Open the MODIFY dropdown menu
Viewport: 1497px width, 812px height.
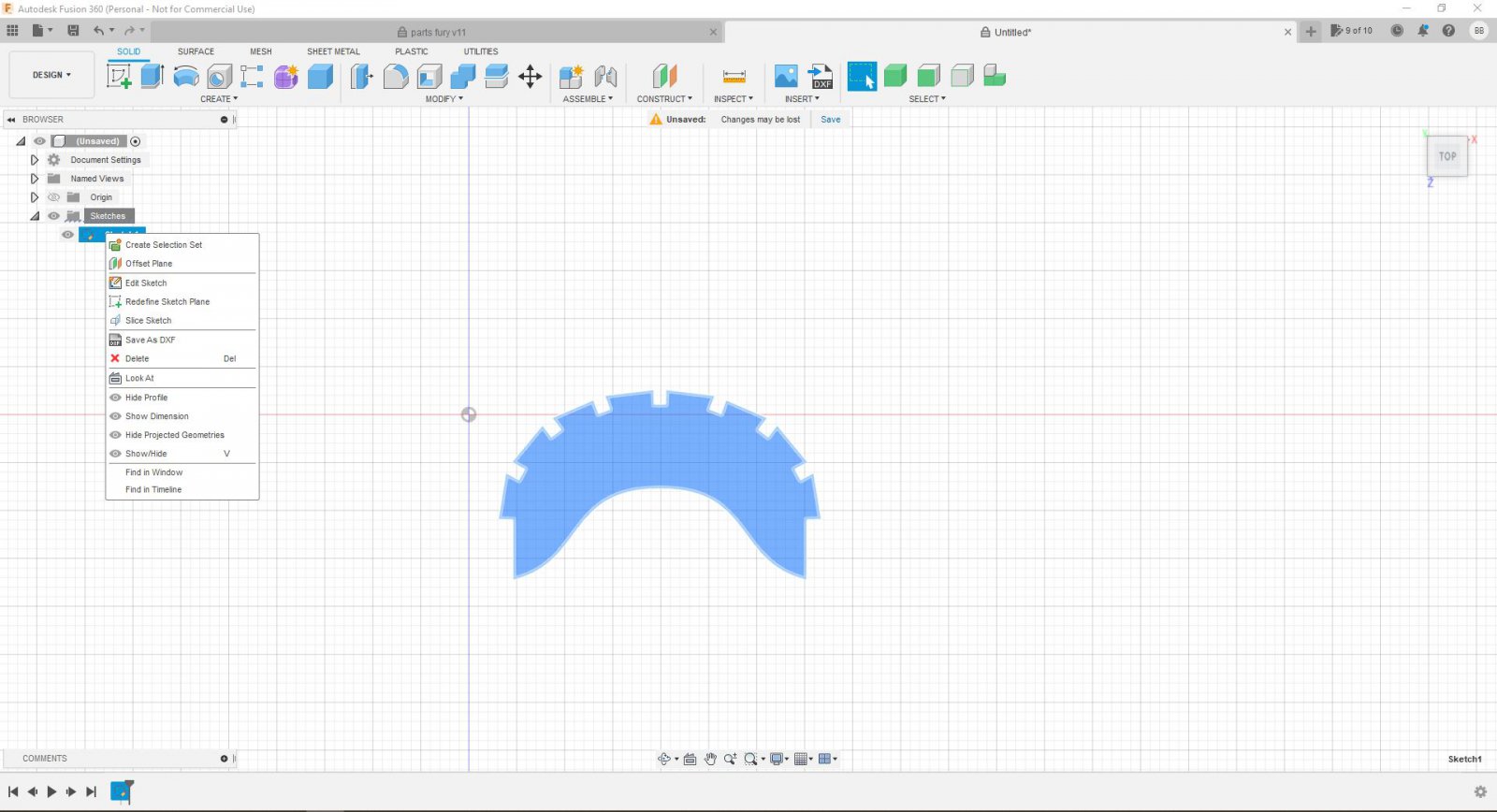444,99
